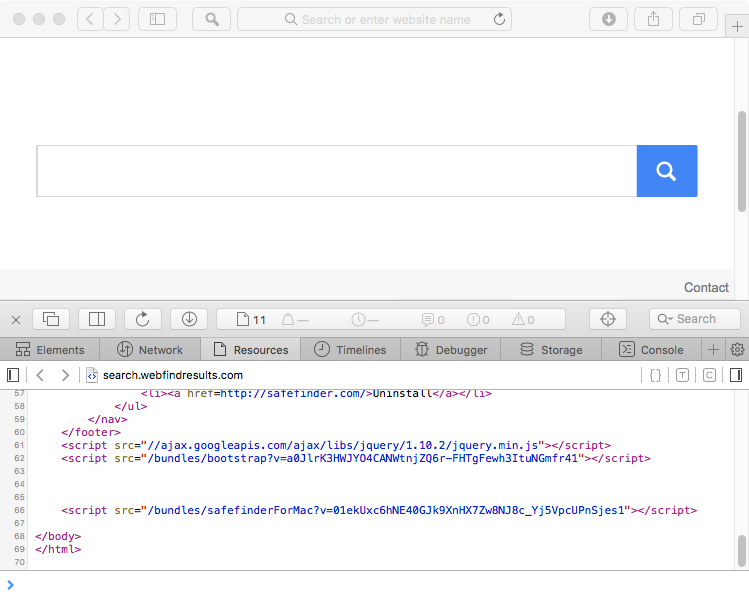Click the closing </nav> tag text
The width and height of the screenshot is (749, 600).
coord(107,419)
